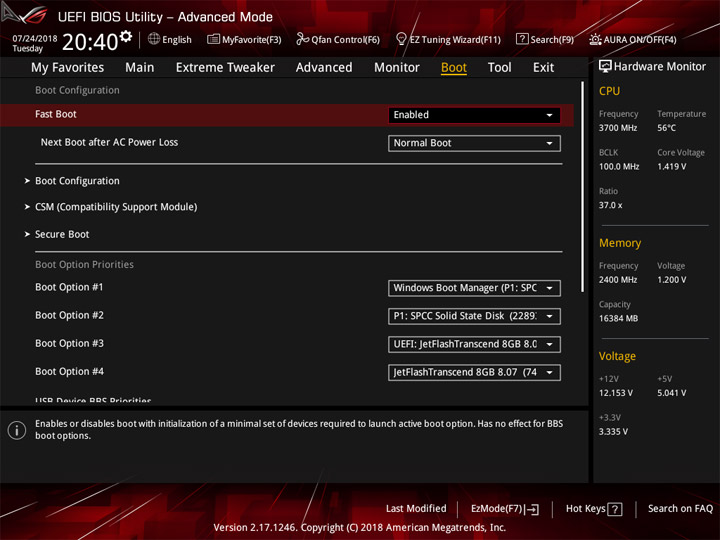Image resolution: width=720 pixels, height=540 pixels.
Task: Click Hot Keys button text
Action: coord(585,509)
